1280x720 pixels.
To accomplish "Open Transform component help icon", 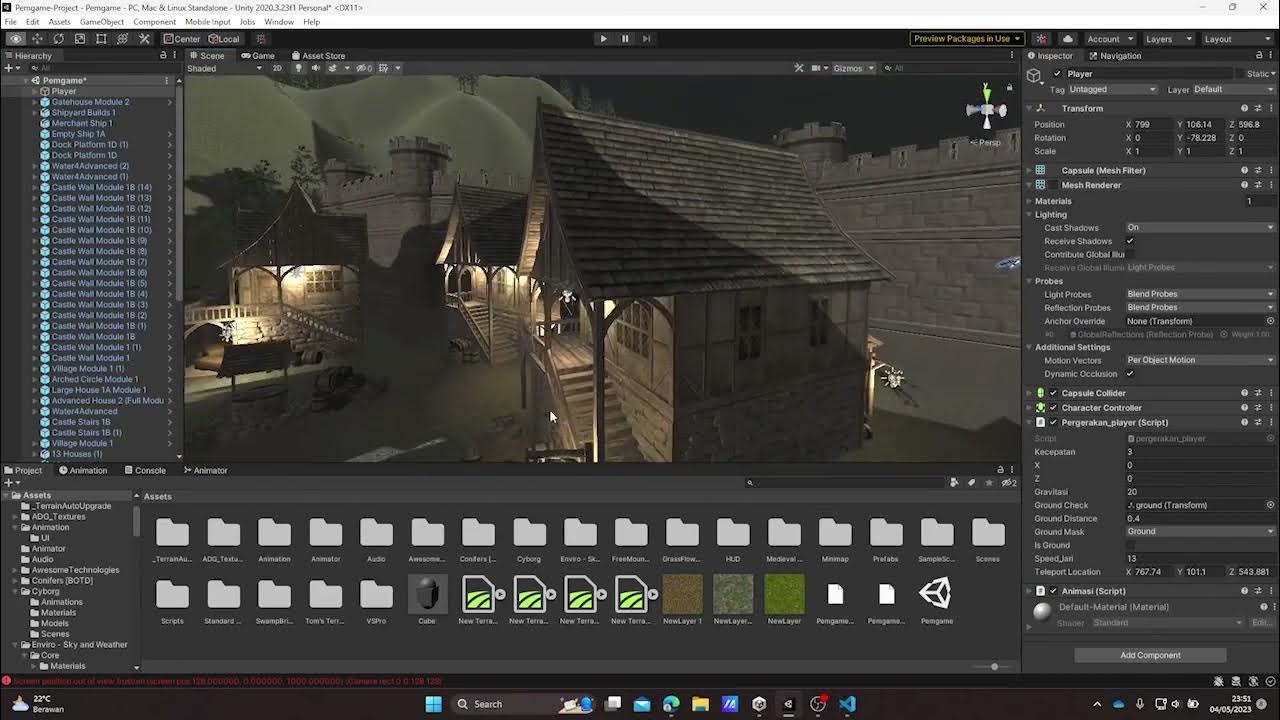I will pos(1245,108).
